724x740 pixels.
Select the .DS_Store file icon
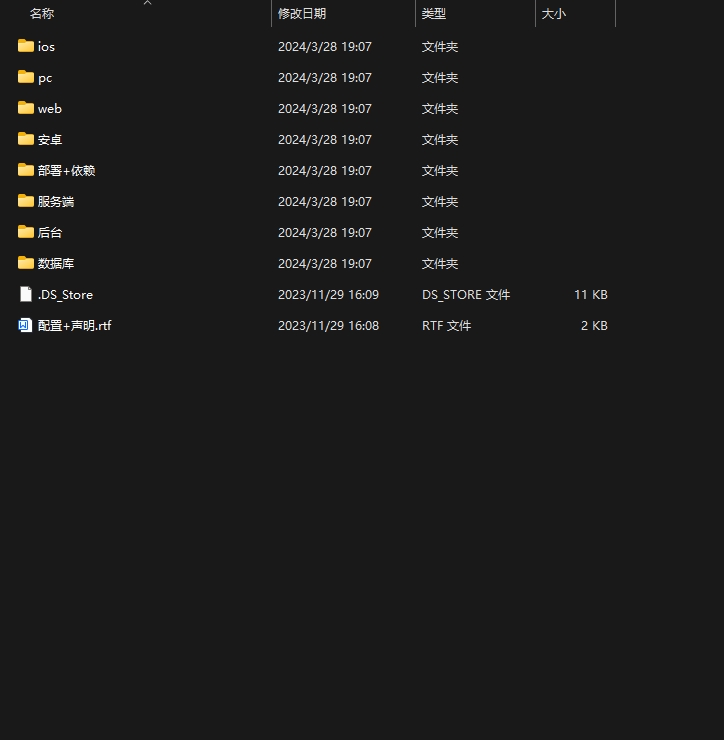coord(26,294)
